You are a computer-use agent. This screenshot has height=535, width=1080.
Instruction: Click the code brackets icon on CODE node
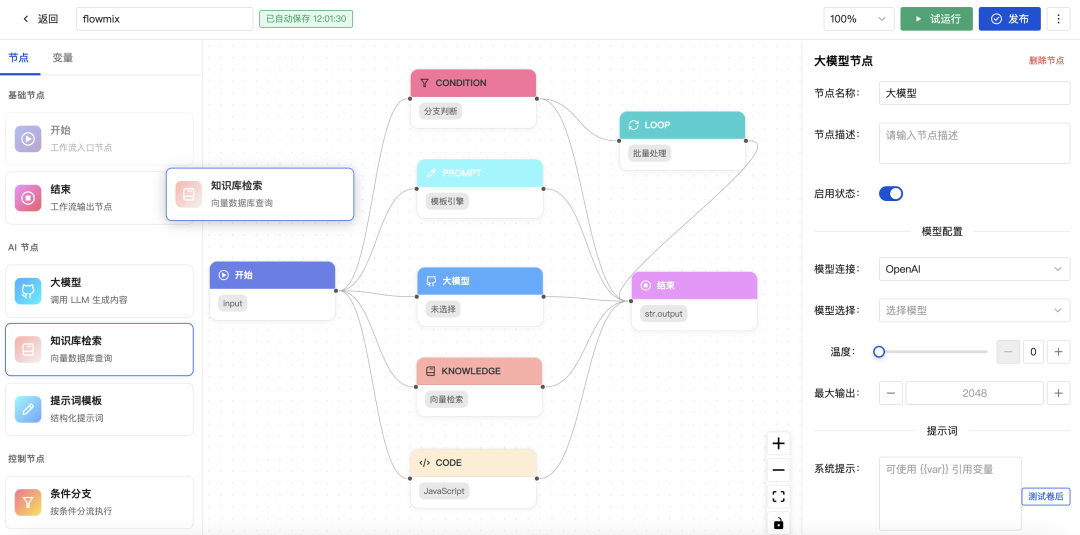(424, 463)
